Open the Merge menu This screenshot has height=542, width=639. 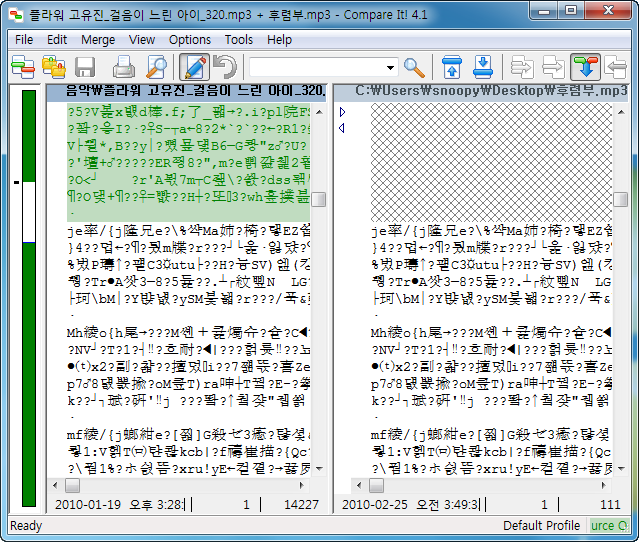[x=98, y=39]
